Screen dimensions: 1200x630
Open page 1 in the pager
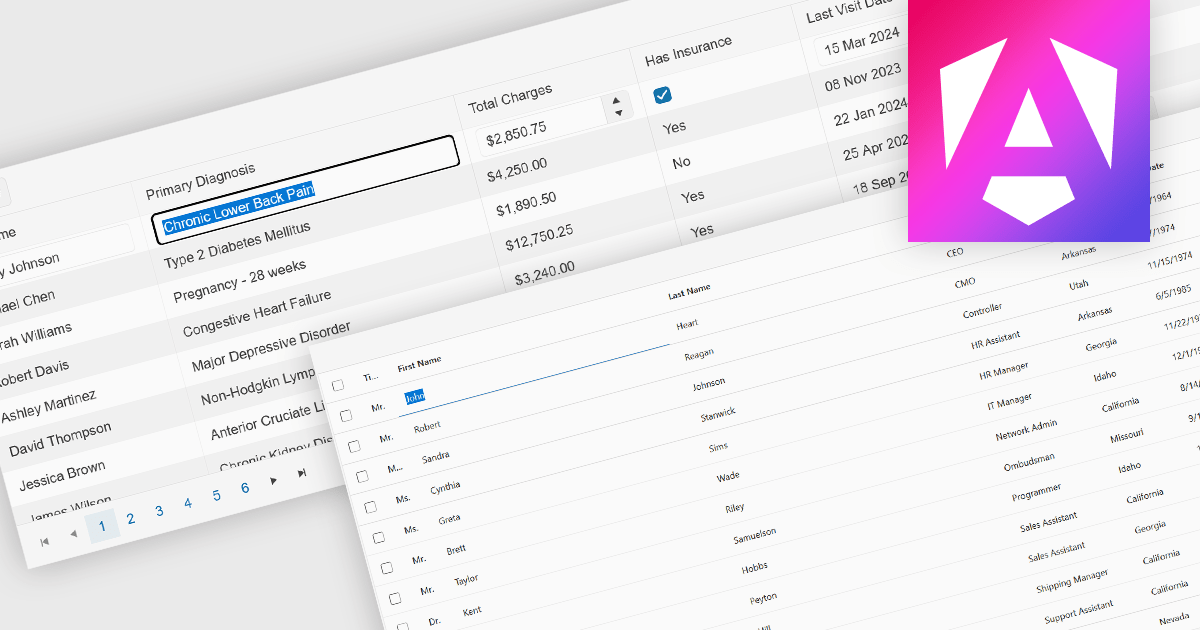point(102,526)
